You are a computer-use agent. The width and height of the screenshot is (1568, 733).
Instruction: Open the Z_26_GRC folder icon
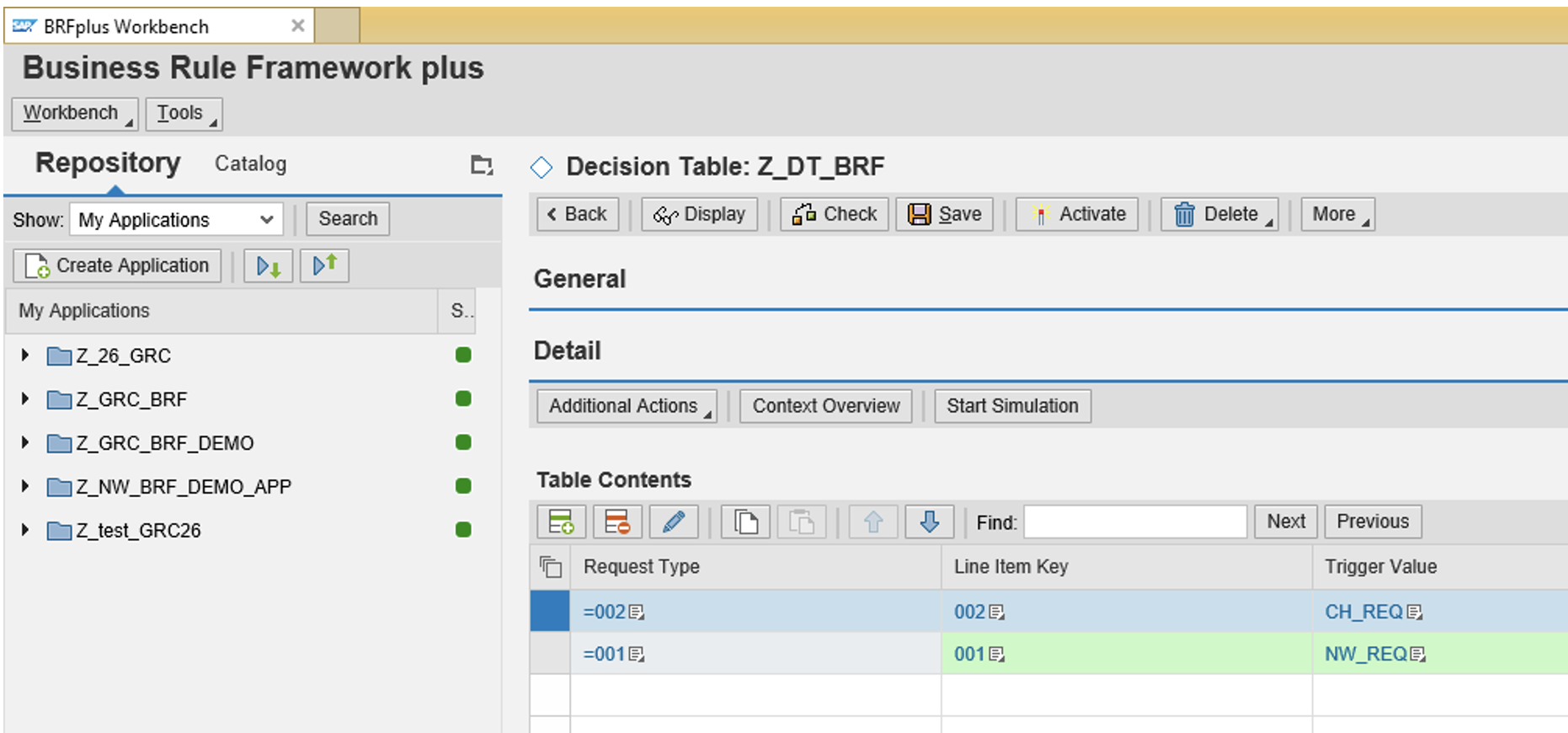[59, 356]
